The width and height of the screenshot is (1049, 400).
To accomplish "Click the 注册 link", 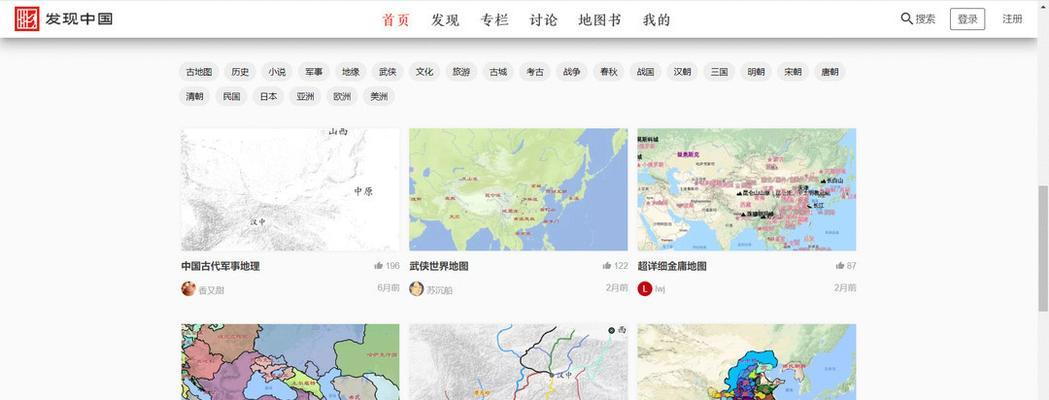I will [x=1012, y=19].
